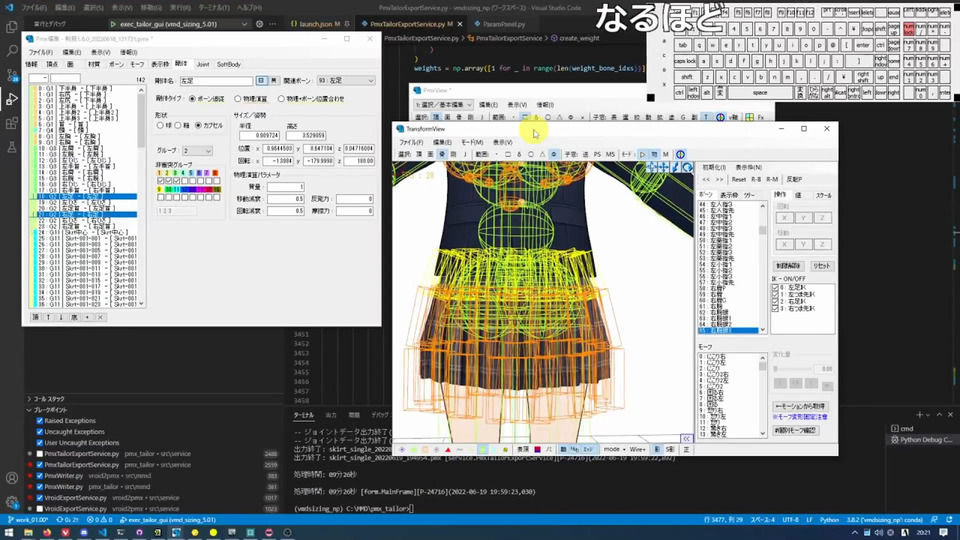Open the VS Code Search sidebar icon
The width and height of the screenshot is (960, 540).
[12, 49]
